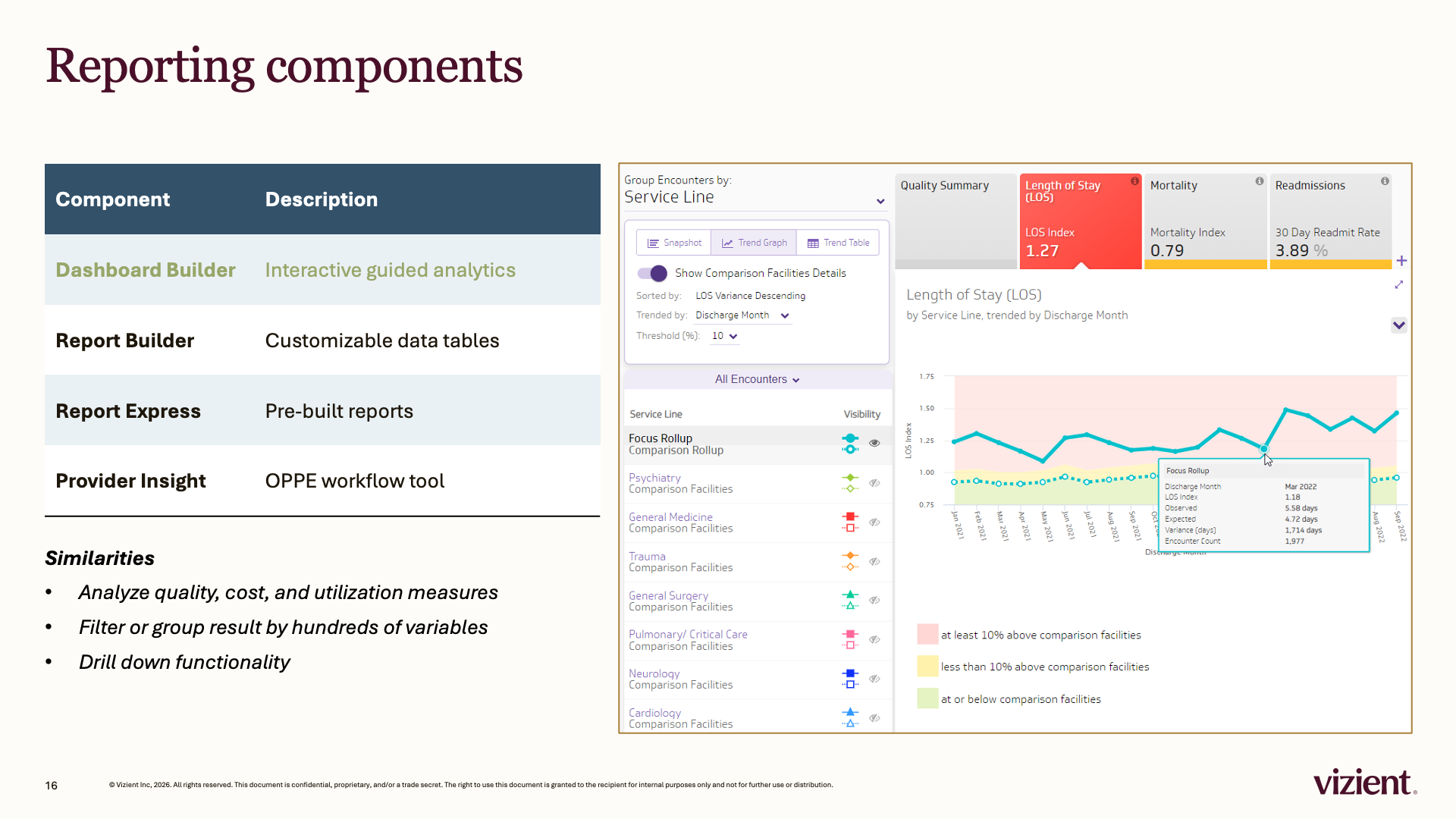
Task: Select Mortality tile
Action: [1205, 221]
